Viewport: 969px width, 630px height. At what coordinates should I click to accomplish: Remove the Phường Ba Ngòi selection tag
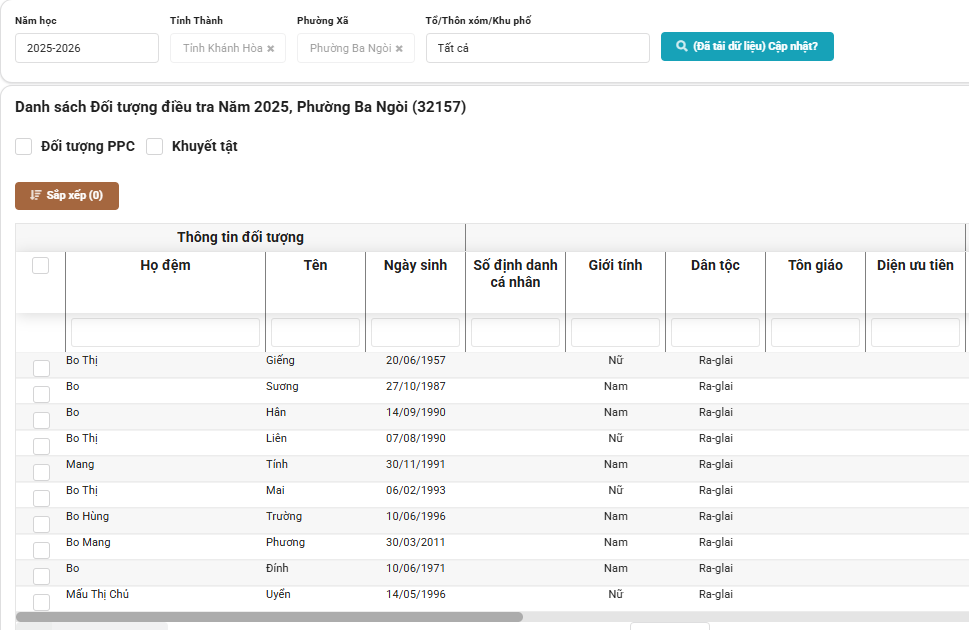(x=399, y=48)
